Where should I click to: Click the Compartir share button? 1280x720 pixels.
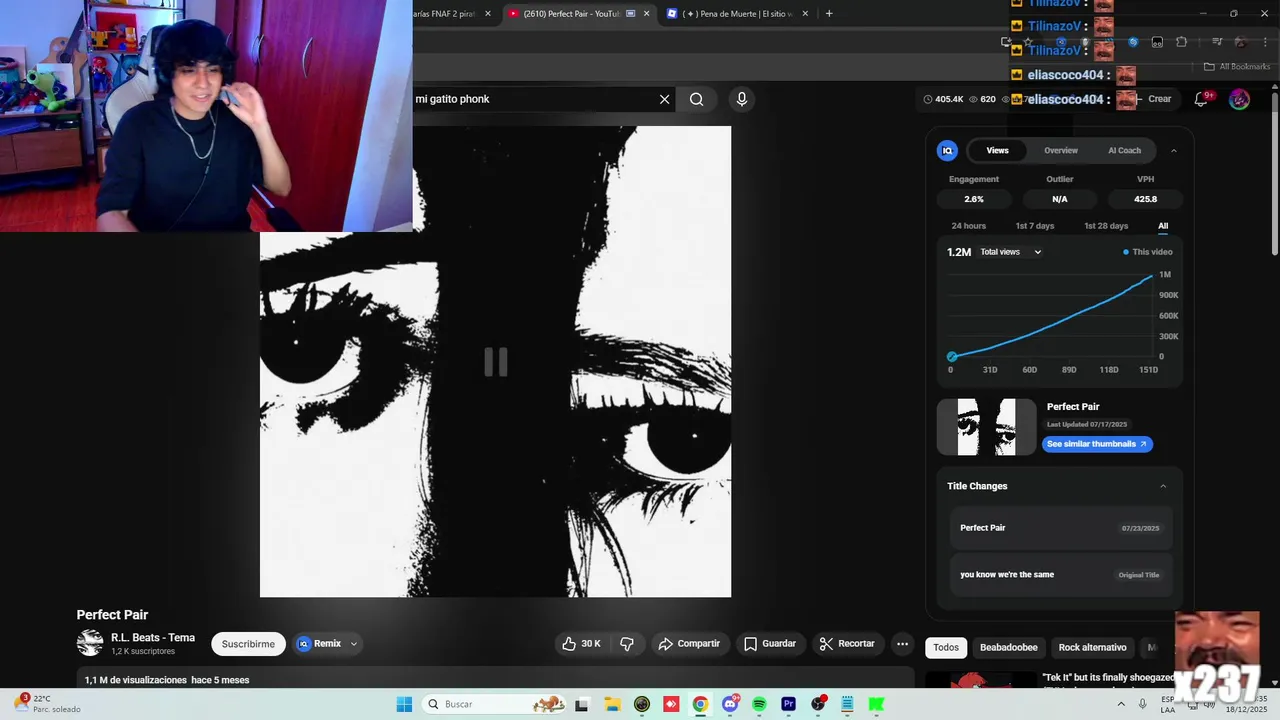689,644
